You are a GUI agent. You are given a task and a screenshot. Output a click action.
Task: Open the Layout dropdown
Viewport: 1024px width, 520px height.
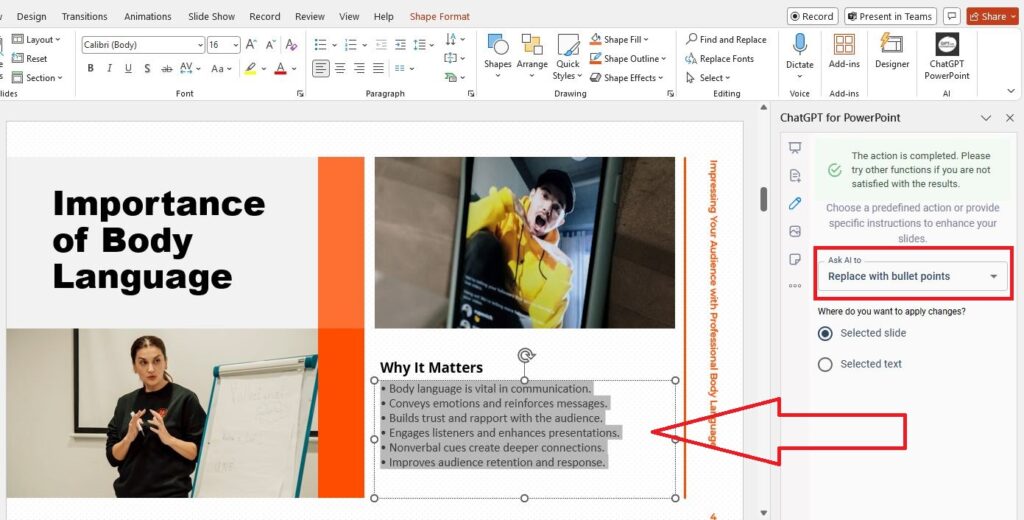pos(36,39)
